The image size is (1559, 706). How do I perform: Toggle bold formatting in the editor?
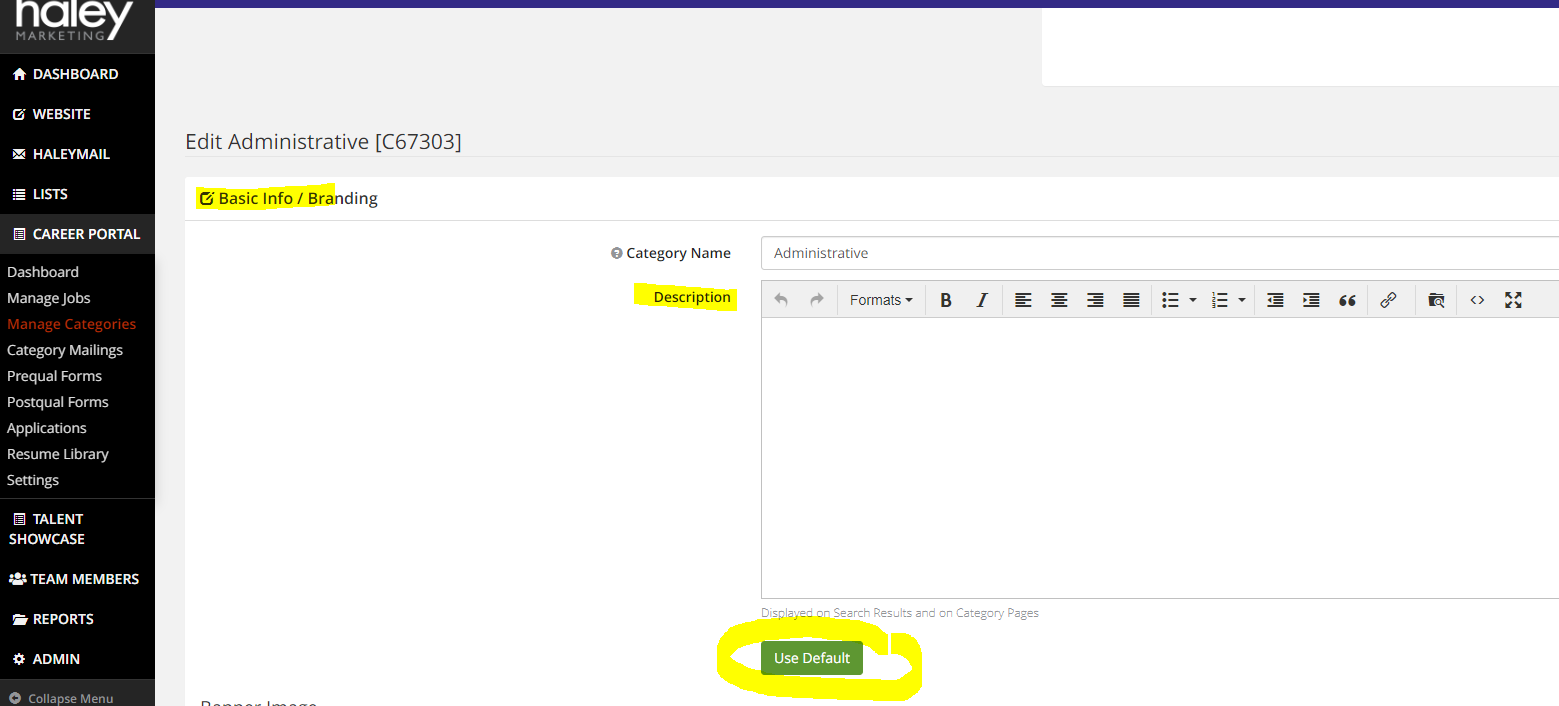[946, 300]
